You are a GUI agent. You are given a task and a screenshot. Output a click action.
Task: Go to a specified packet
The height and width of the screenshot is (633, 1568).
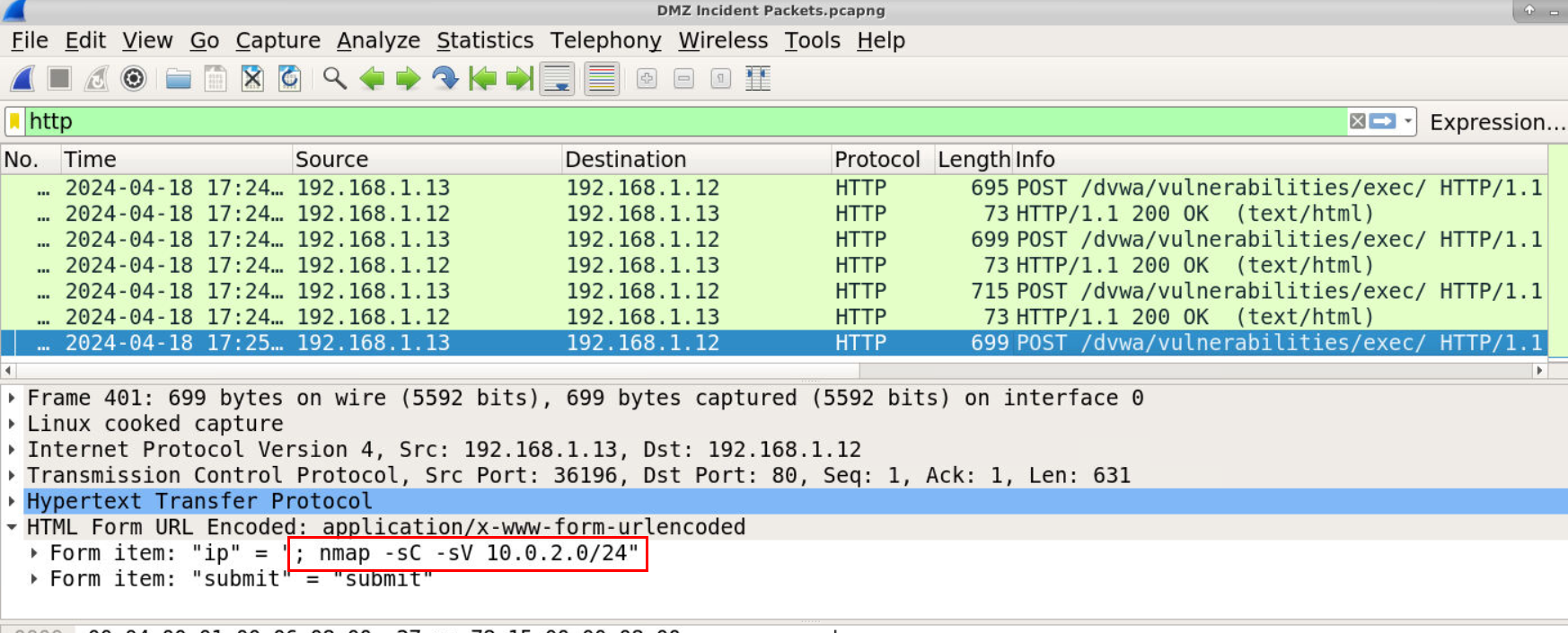(445, 79)
